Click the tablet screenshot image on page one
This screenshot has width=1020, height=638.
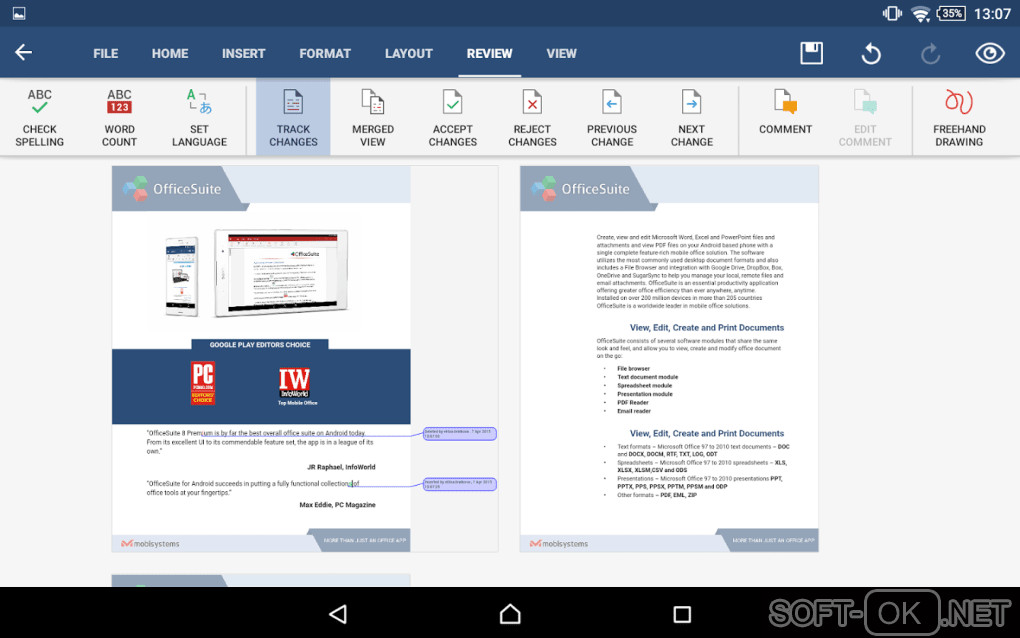click(x=281, y=273)
